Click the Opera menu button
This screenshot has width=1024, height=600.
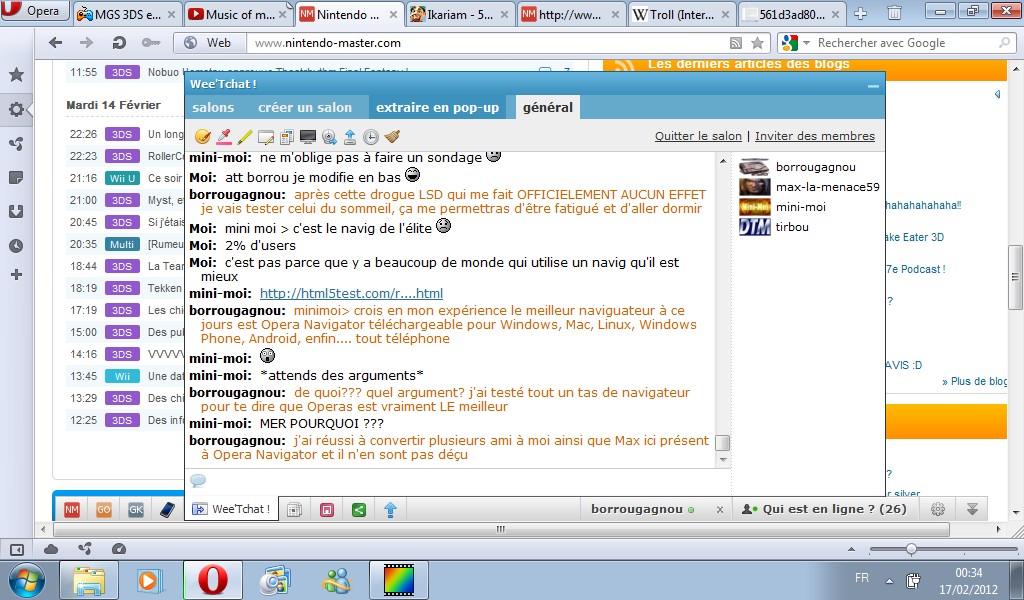point(34,10)
